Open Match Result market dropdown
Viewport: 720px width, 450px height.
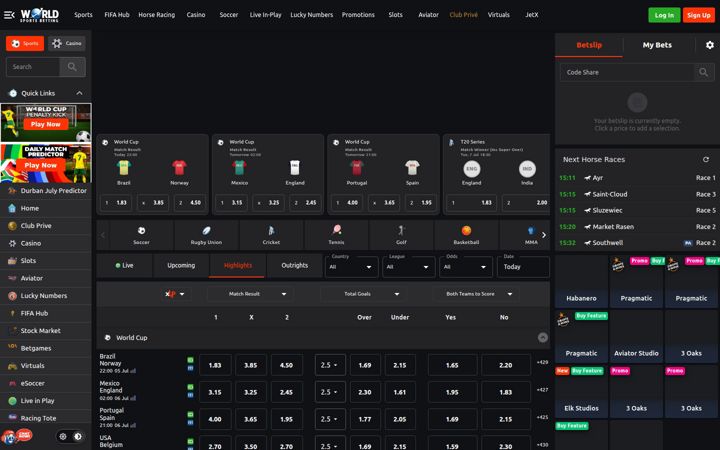(251, 294)
